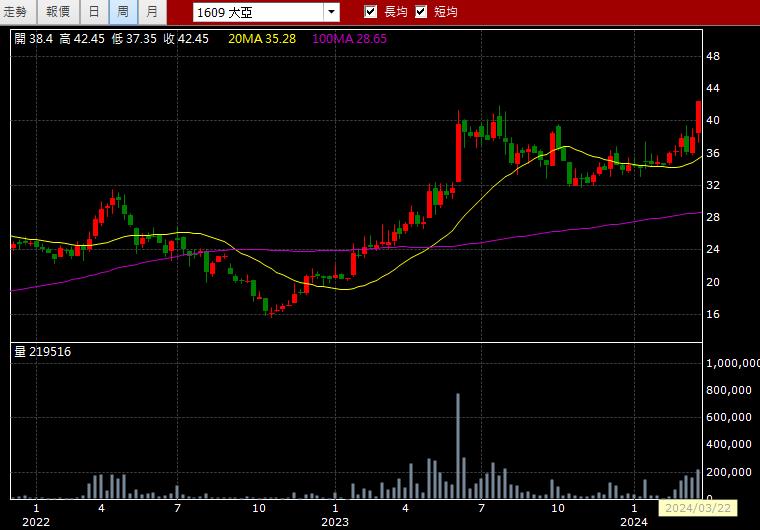The height and width of the screenshot is (530, 760).
Task: Click the yellow 20MA 35.28 legend
Action: click(x=262, y=39)
